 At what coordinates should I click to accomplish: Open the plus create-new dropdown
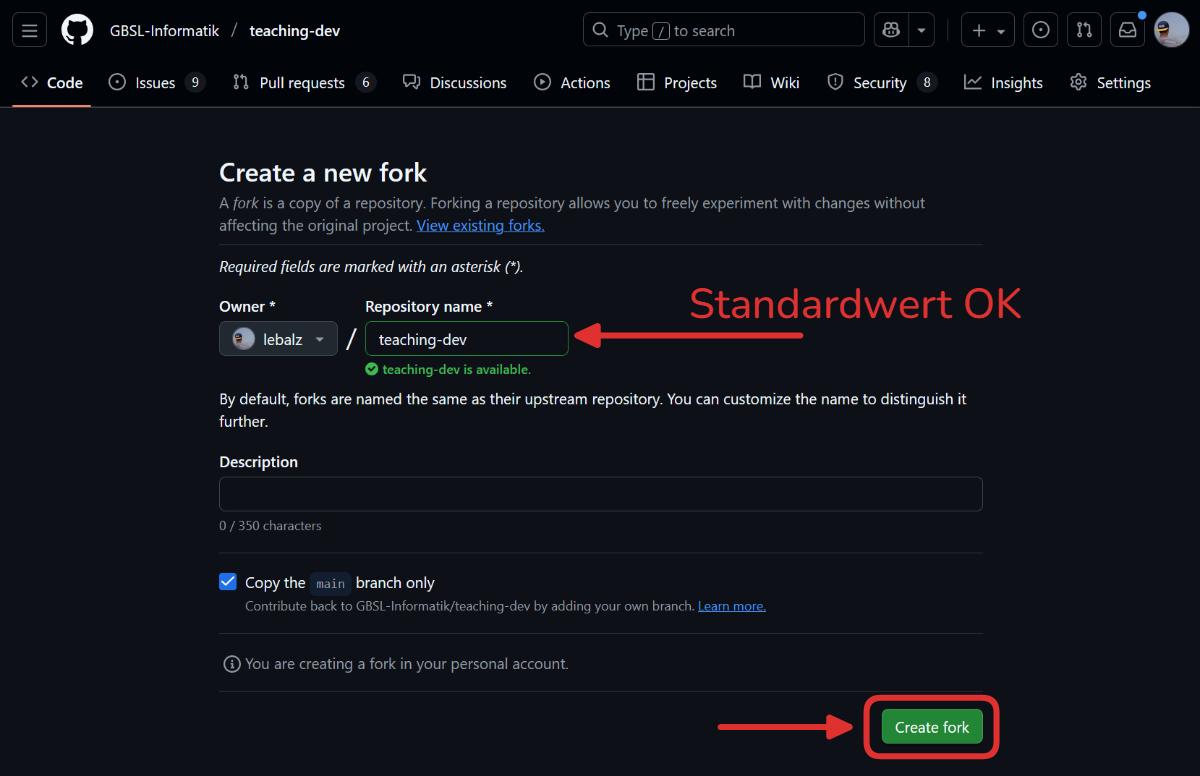click(x=988, y=30)
